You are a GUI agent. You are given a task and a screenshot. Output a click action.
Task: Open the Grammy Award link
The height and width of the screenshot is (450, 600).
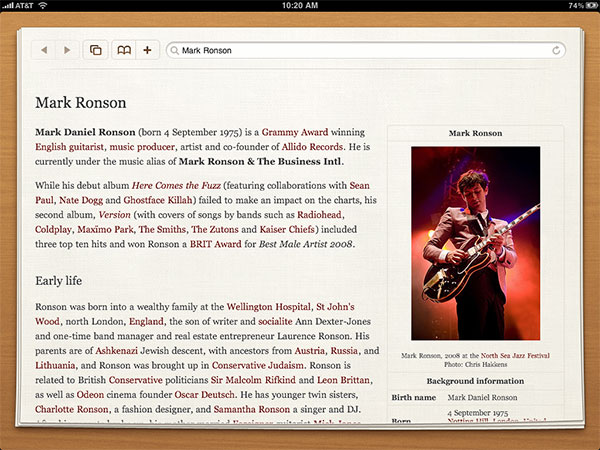coord(295,132)
